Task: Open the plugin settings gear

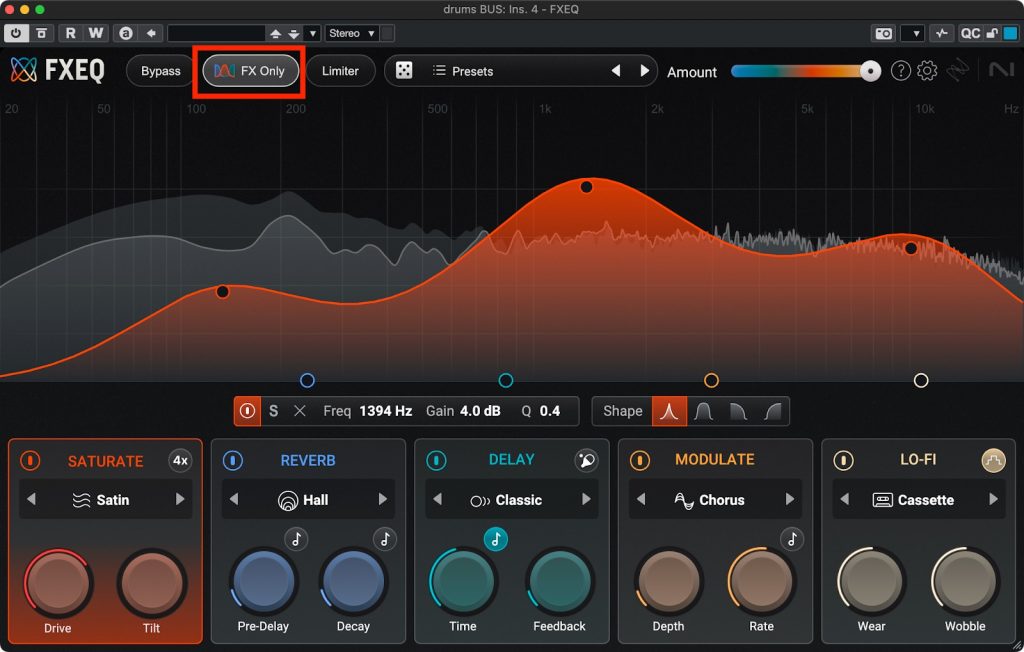Action: 927,71
